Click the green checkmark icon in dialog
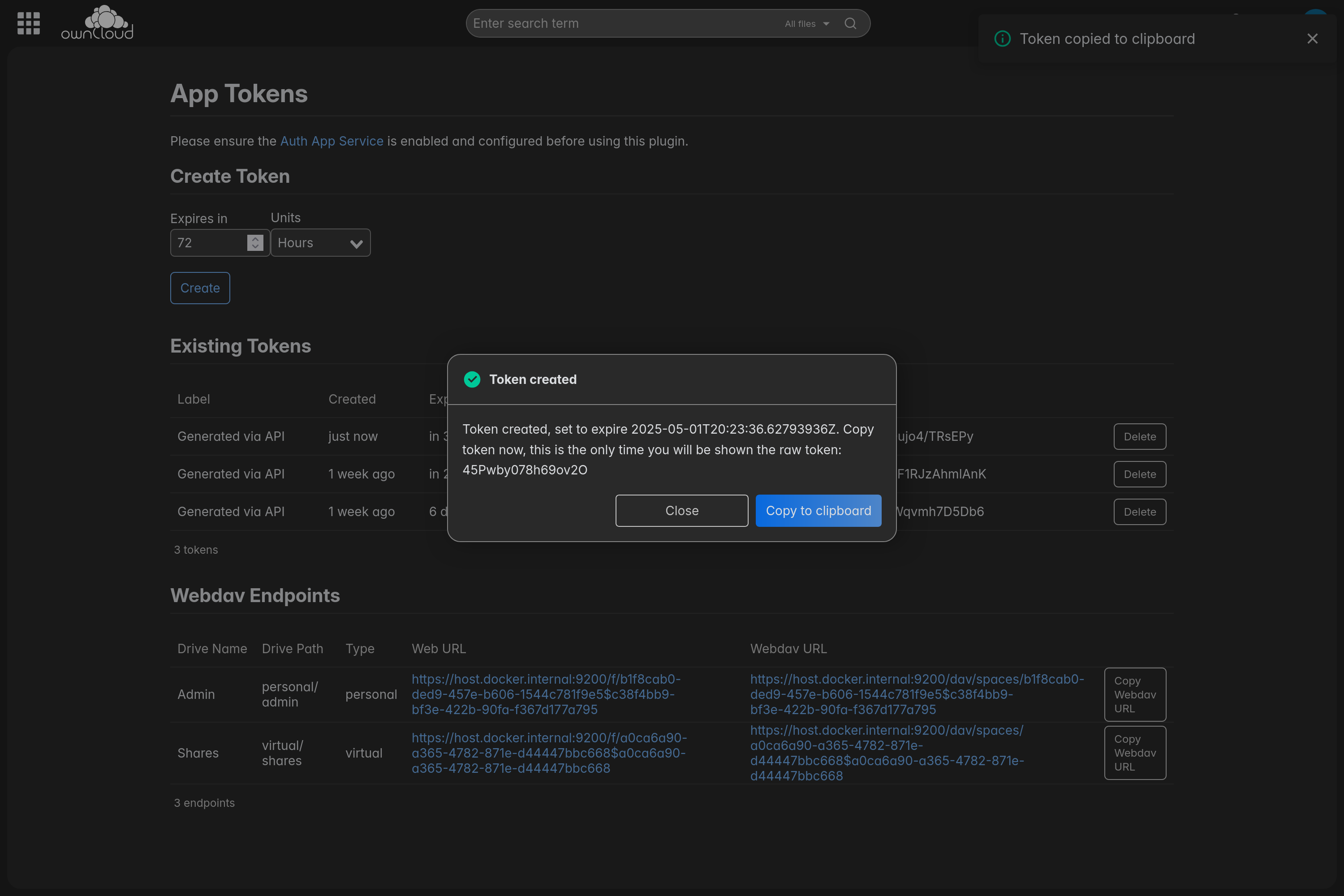Viewport: 1344px width, 896px height. pos(472,379)
